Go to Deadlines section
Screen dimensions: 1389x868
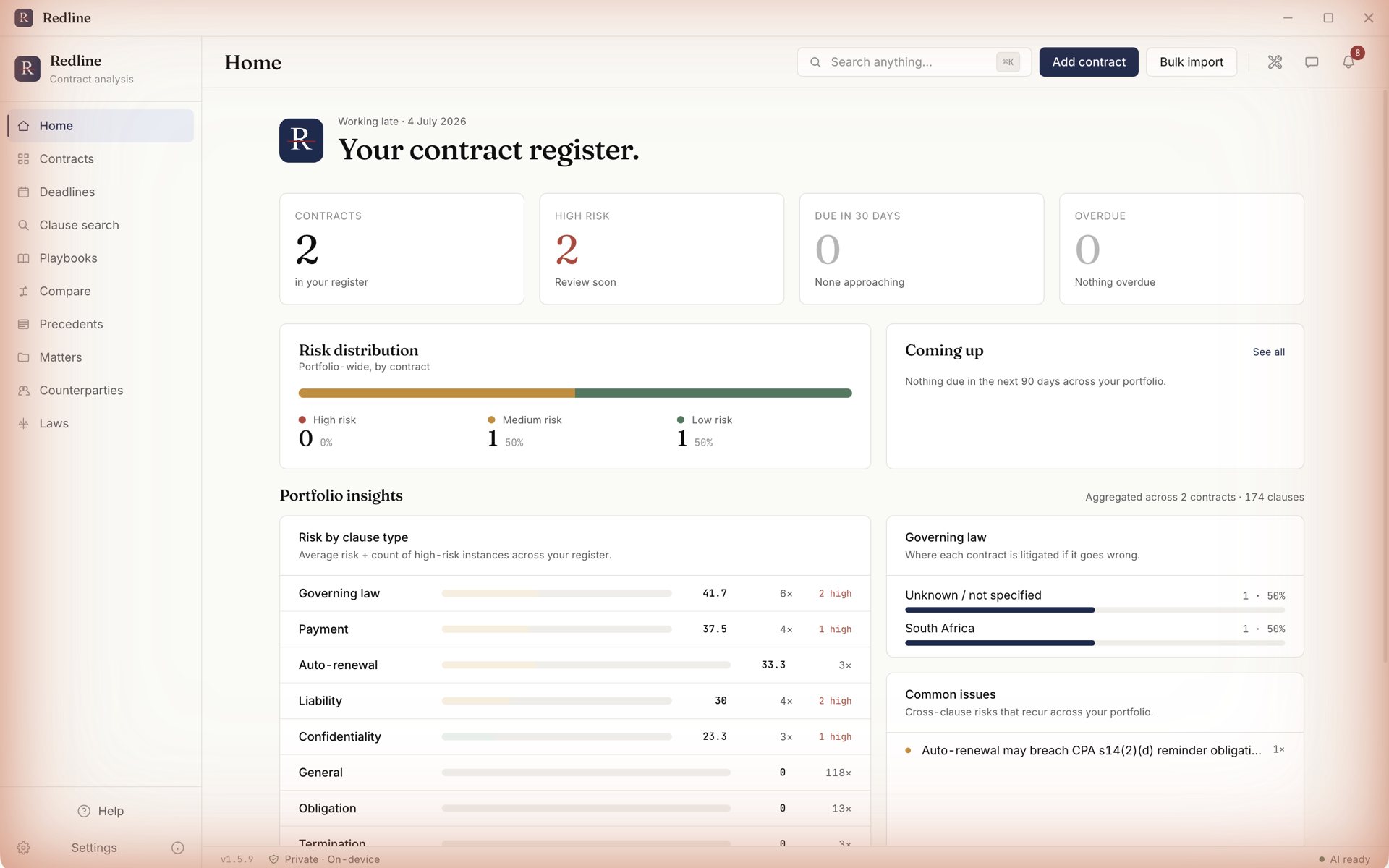click(x=101, y=192)
